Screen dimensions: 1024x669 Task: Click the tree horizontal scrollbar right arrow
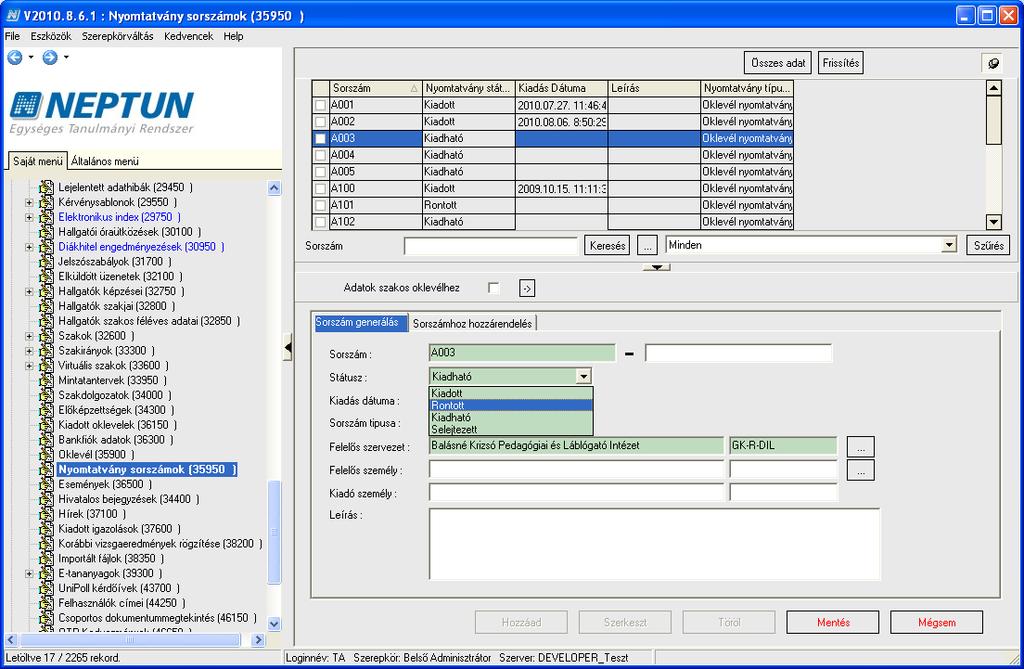click(259, 640)
